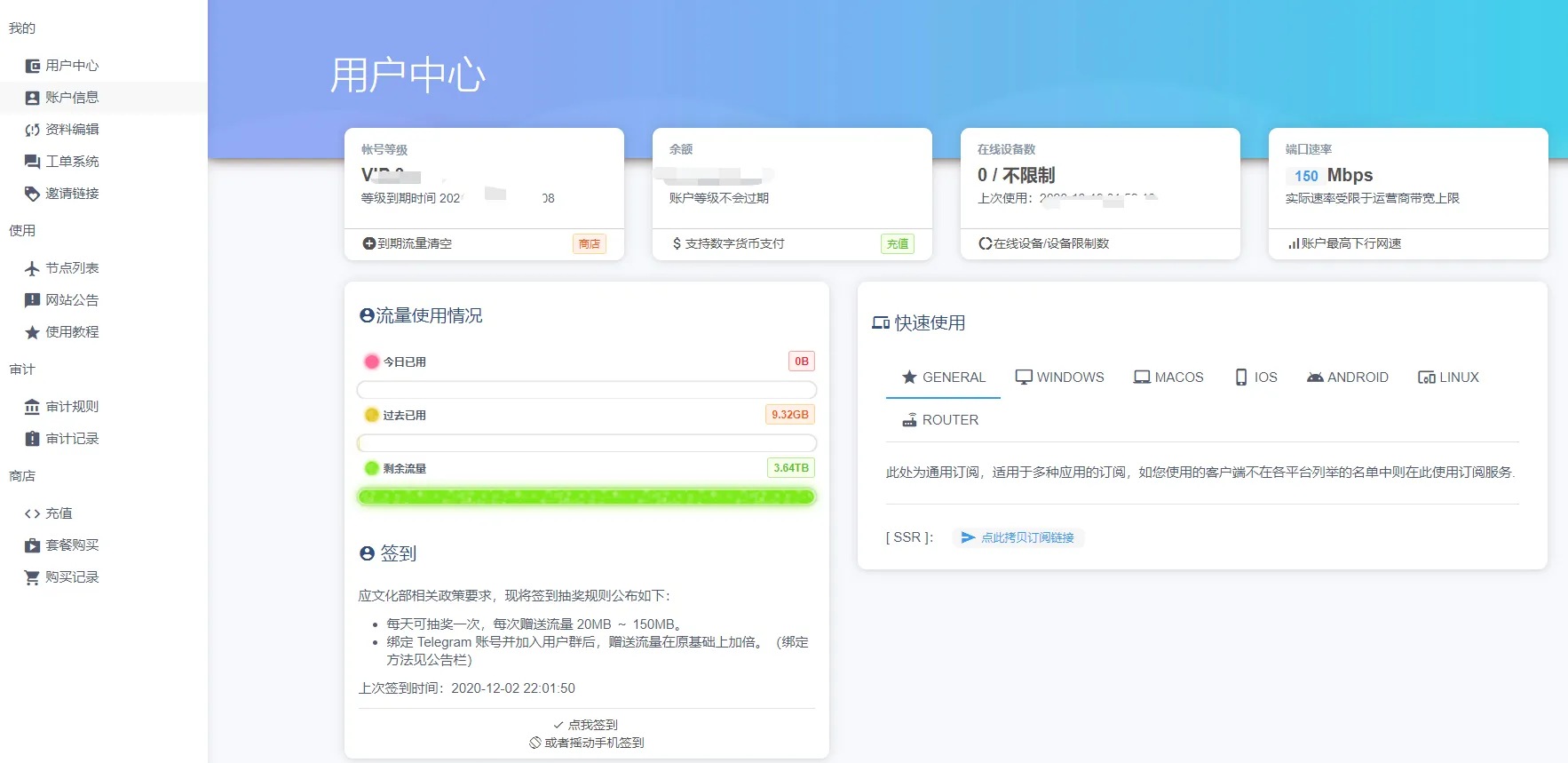The height and width of the screenshot is (763, 1568).
Task: Click 或者摇动手机签到 option
Action: pyautogui.click(x=587, y=743)
